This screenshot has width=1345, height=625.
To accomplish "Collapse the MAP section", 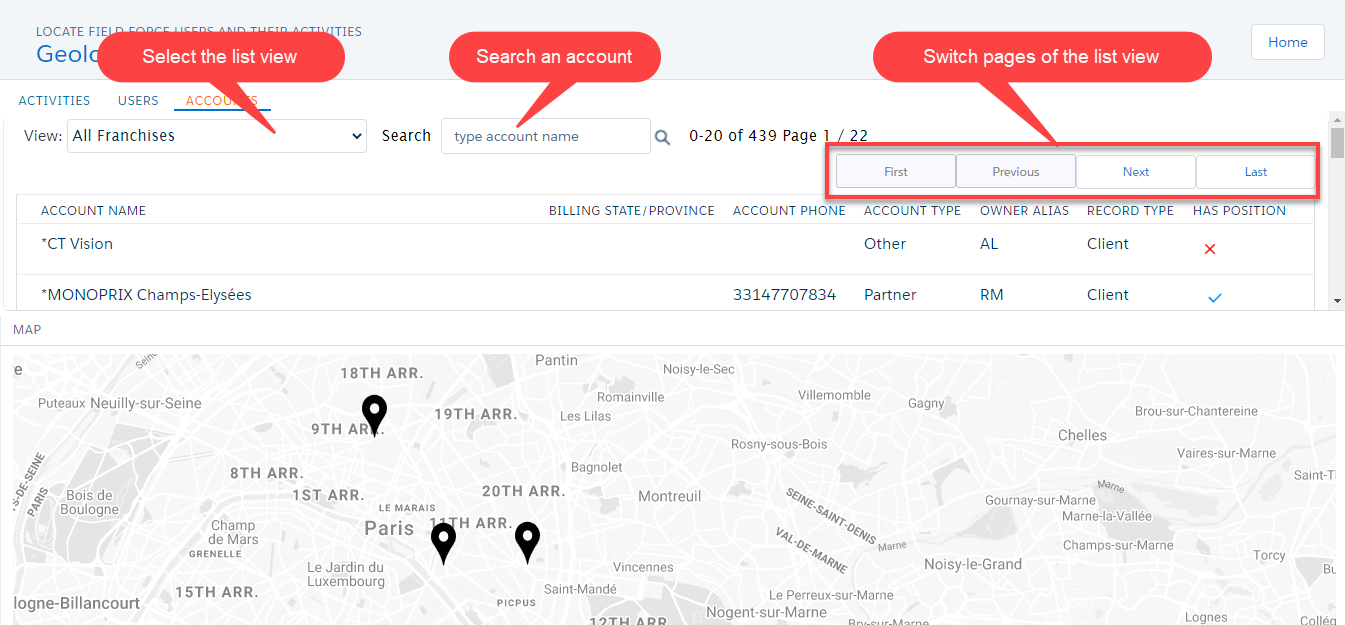I will pos(26,329).
